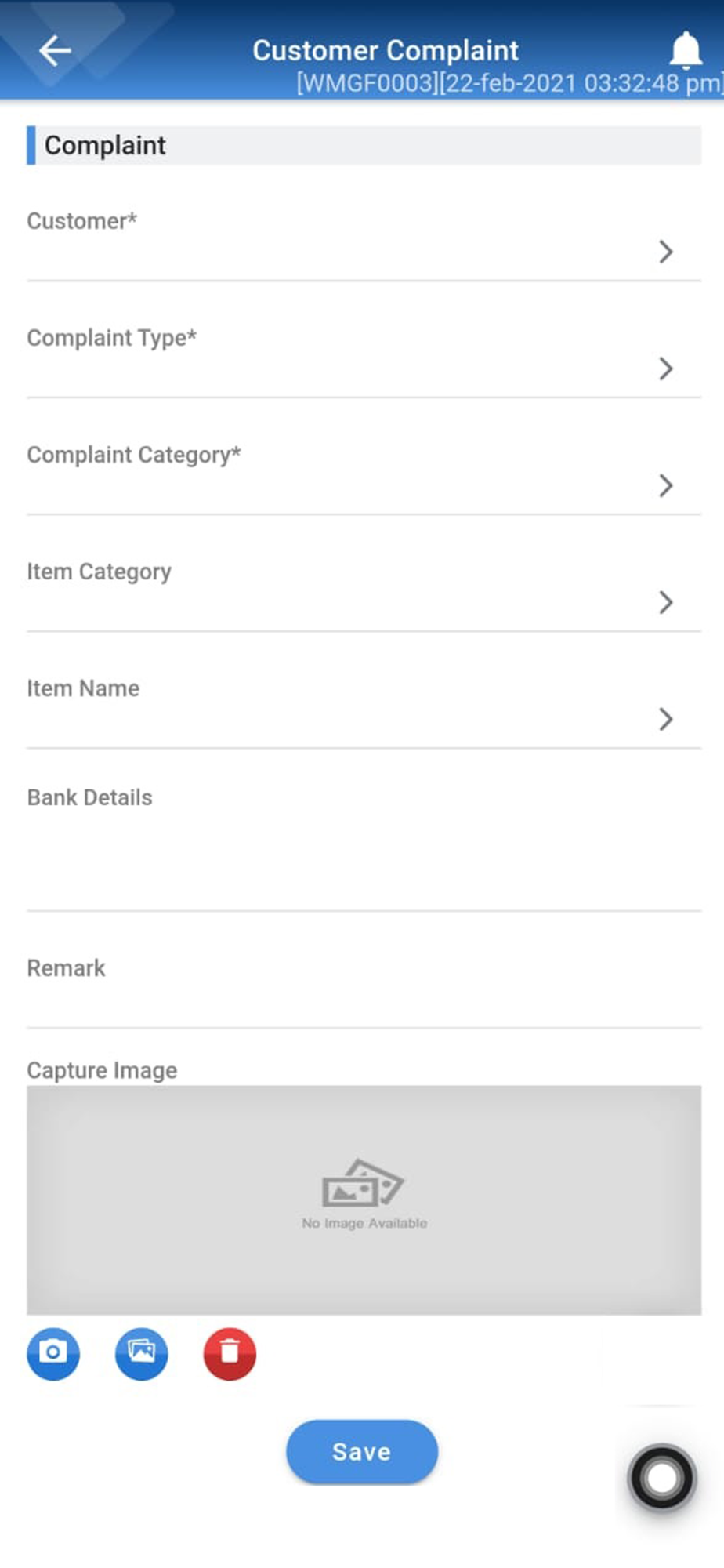Tap the Customer Complaint title
The height and width of the screenshot is (1568, 724).
(386, 50)
